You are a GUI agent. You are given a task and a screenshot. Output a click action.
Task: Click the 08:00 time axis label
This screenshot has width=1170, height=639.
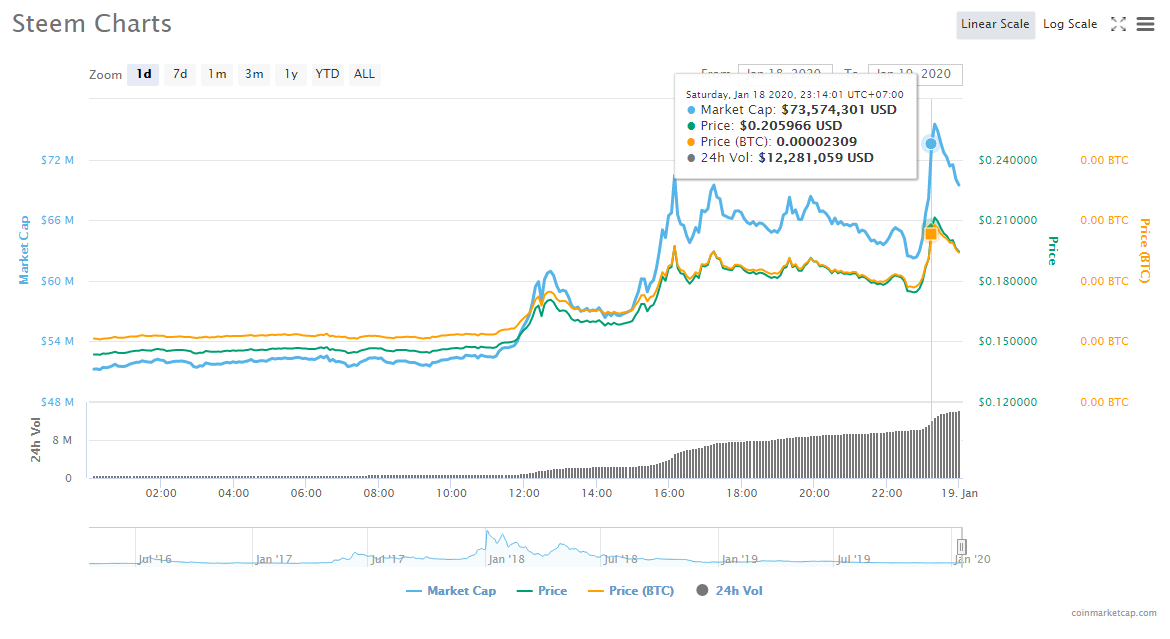point(378,493)
